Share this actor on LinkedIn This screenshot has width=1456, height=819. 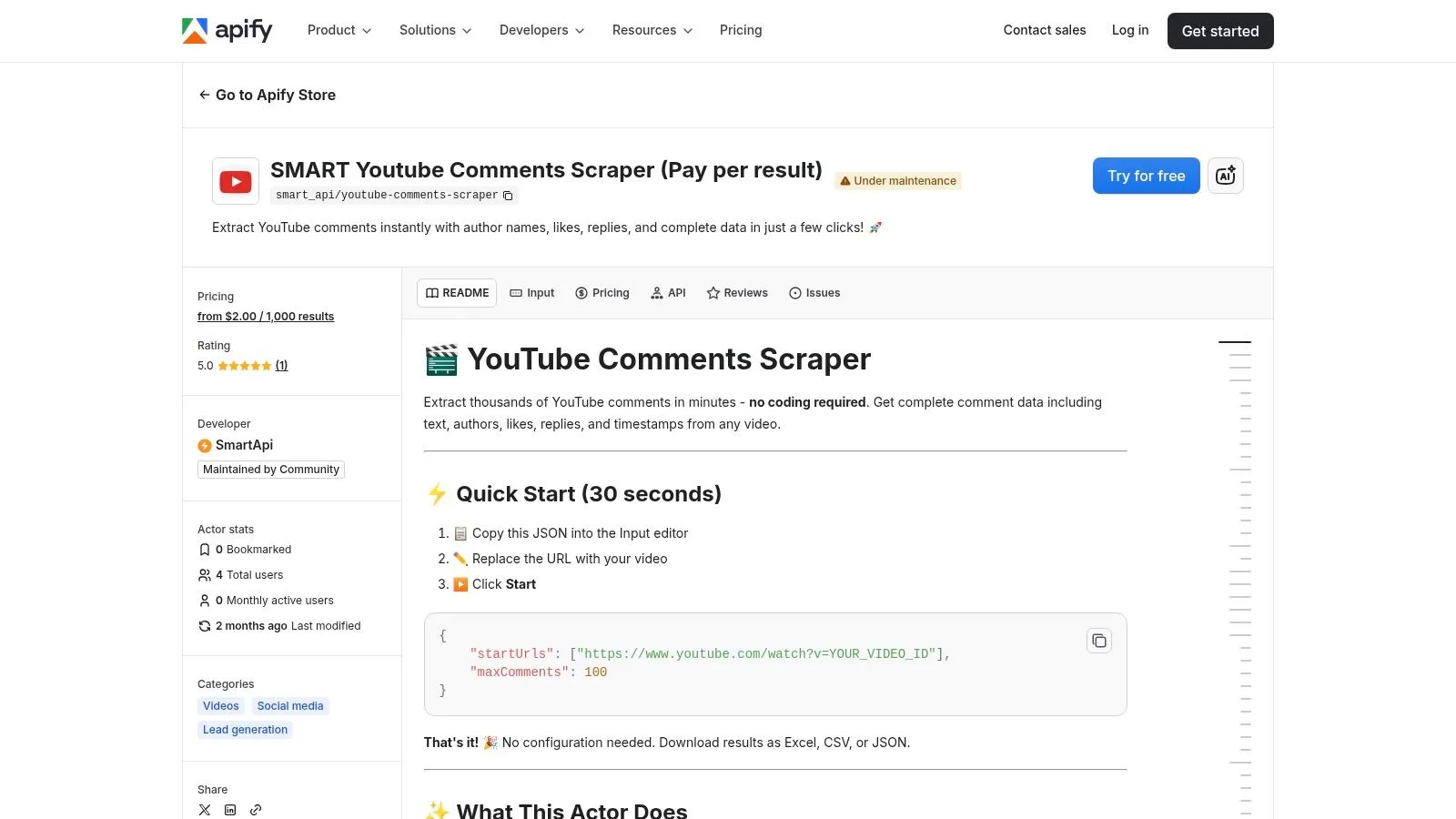230,810
